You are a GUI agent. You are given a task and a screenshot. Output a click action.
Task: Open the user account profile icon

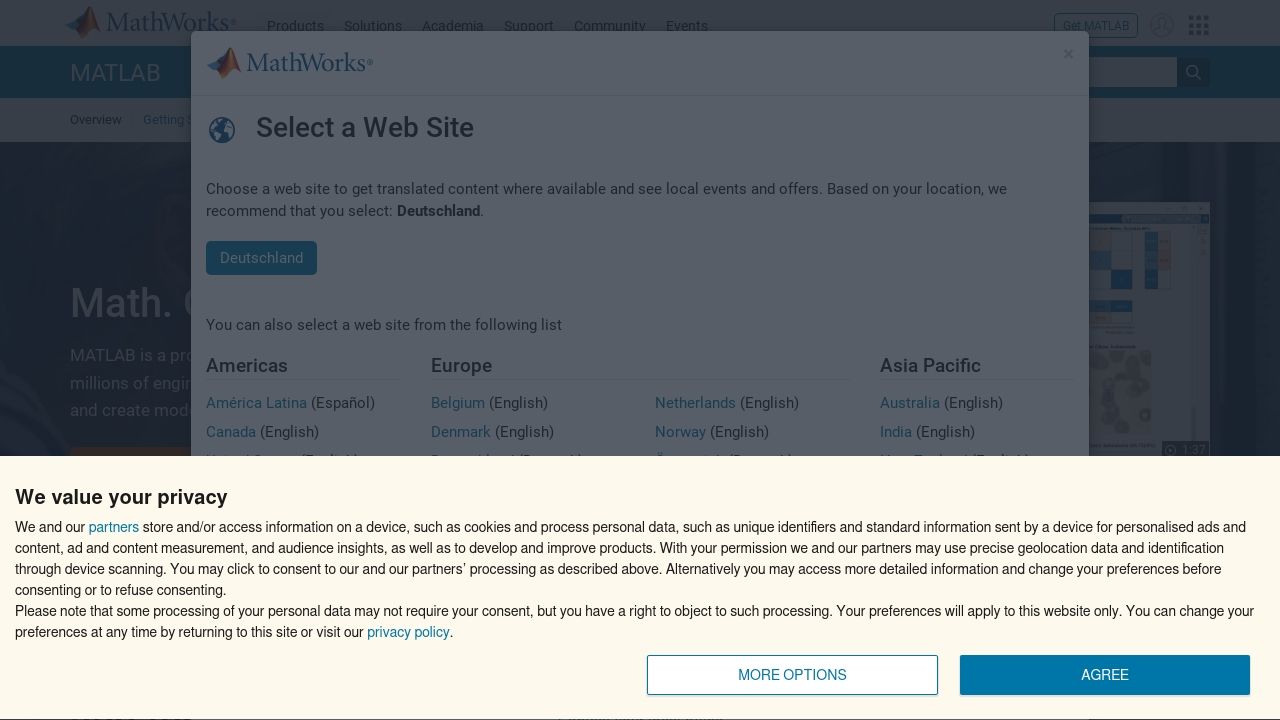[x=1161, y=26]
